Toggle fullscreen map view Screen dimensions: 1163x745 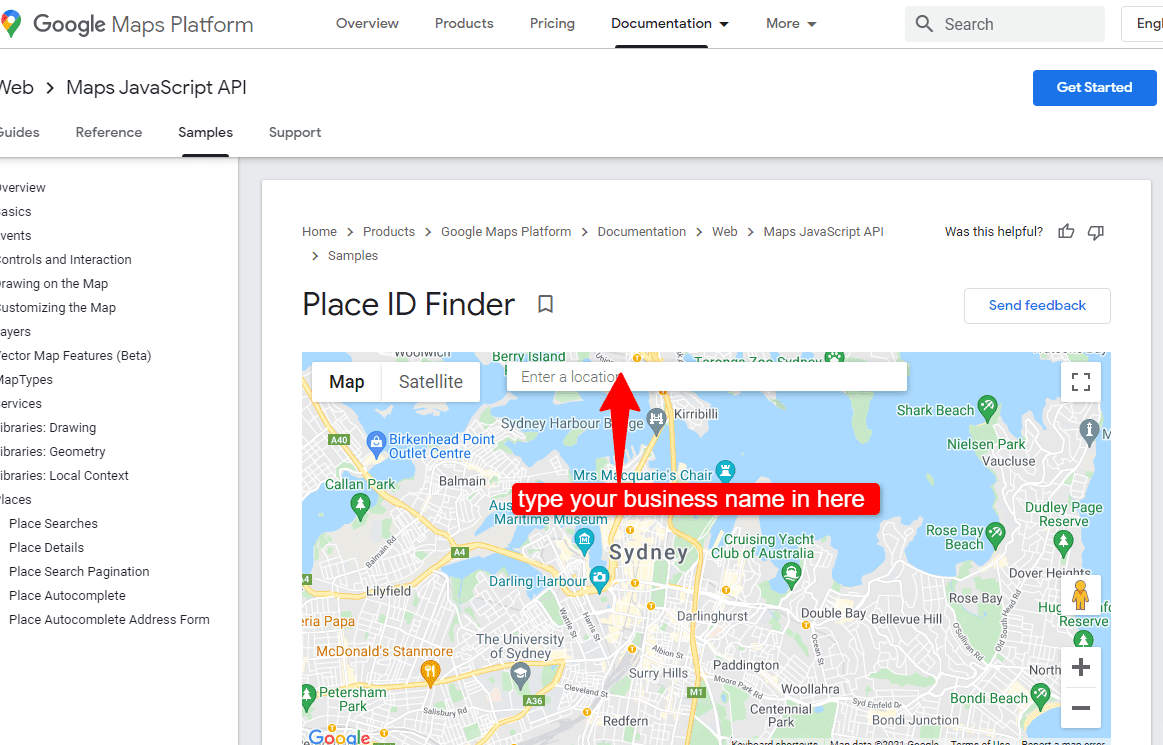[x=1081, y=381]
